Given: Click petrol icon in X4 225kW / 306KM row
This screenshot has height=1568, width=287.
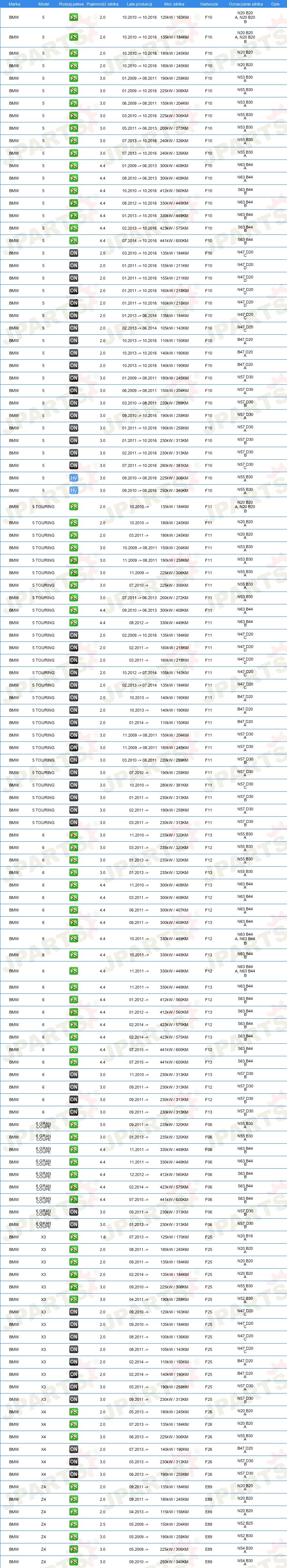Looking at the screenshot, I should click(73, 1436).
